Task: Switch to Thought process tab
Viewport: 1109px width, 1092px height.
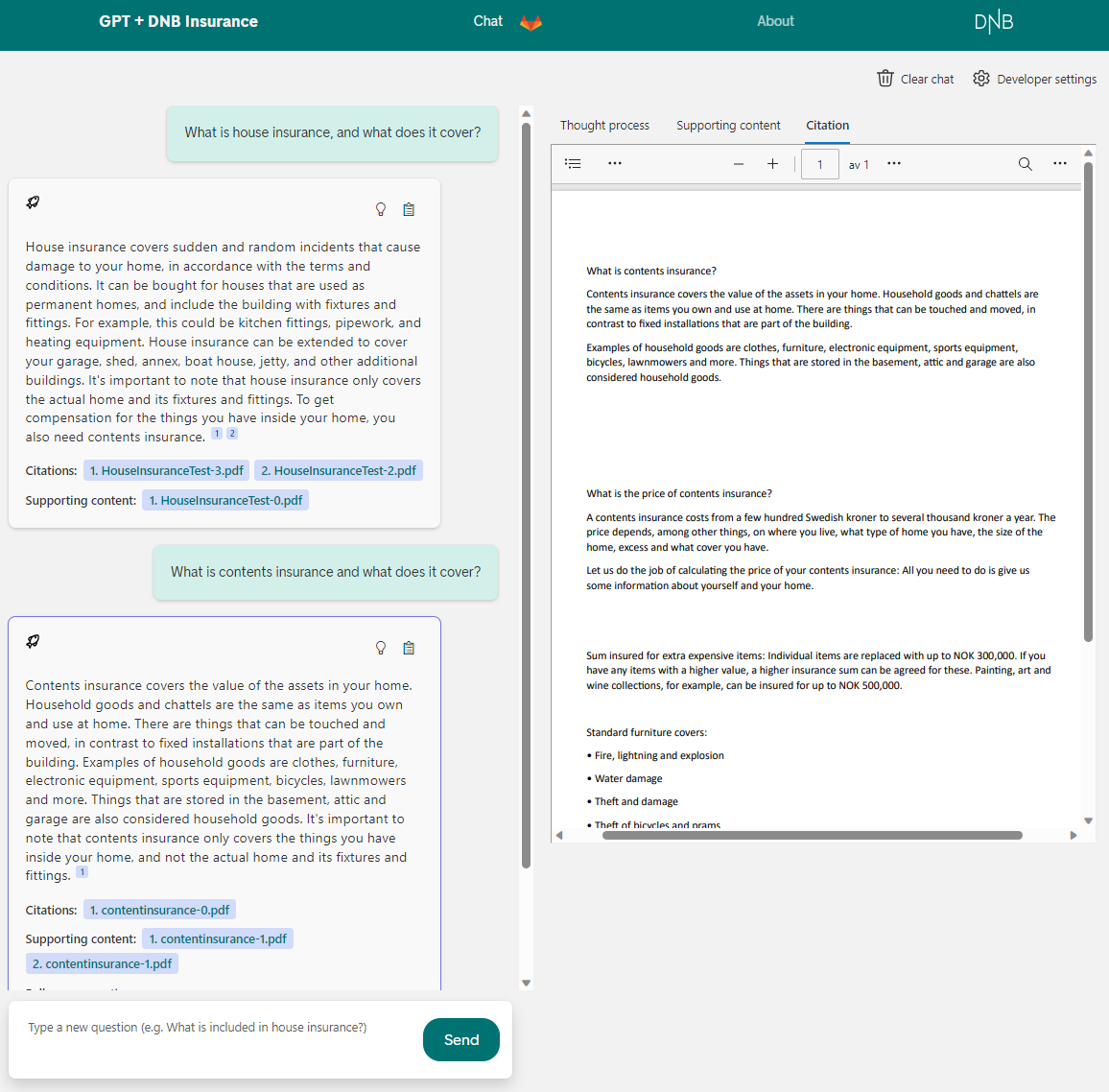Action: (604, 125)
